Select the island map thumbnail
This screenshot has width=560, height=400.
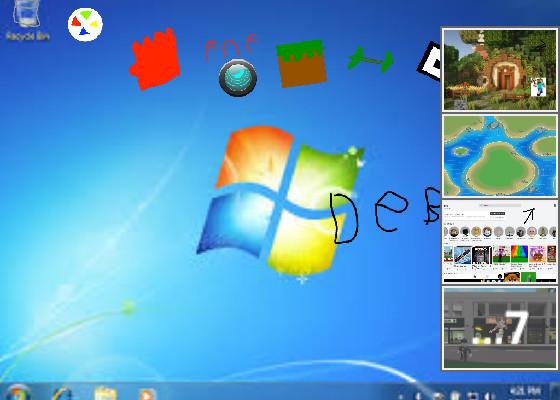pyautogui.click(x=500, y=156)
